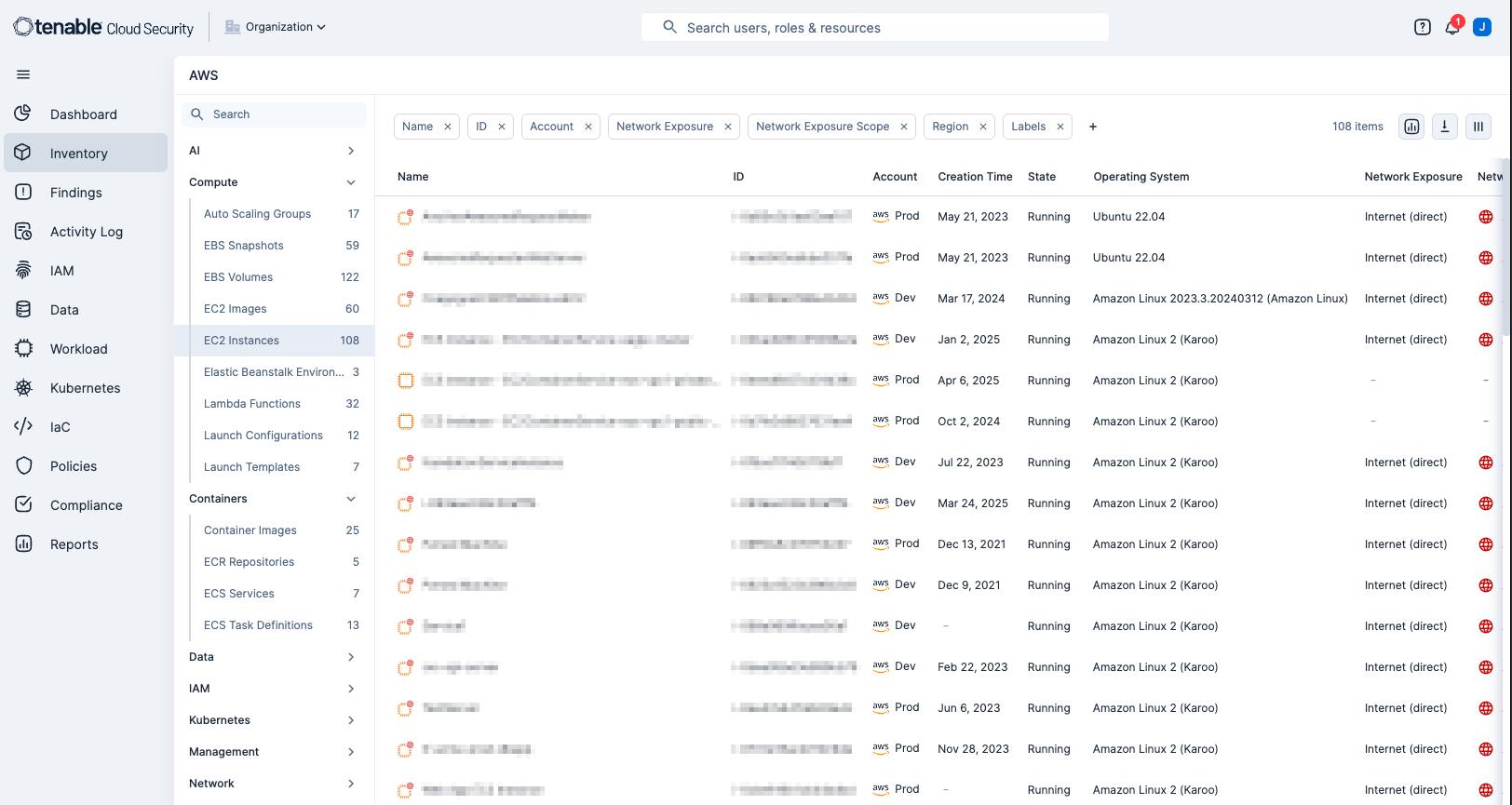
Task: Click the add filter plus icon
Action: [x=1093, y=127]
